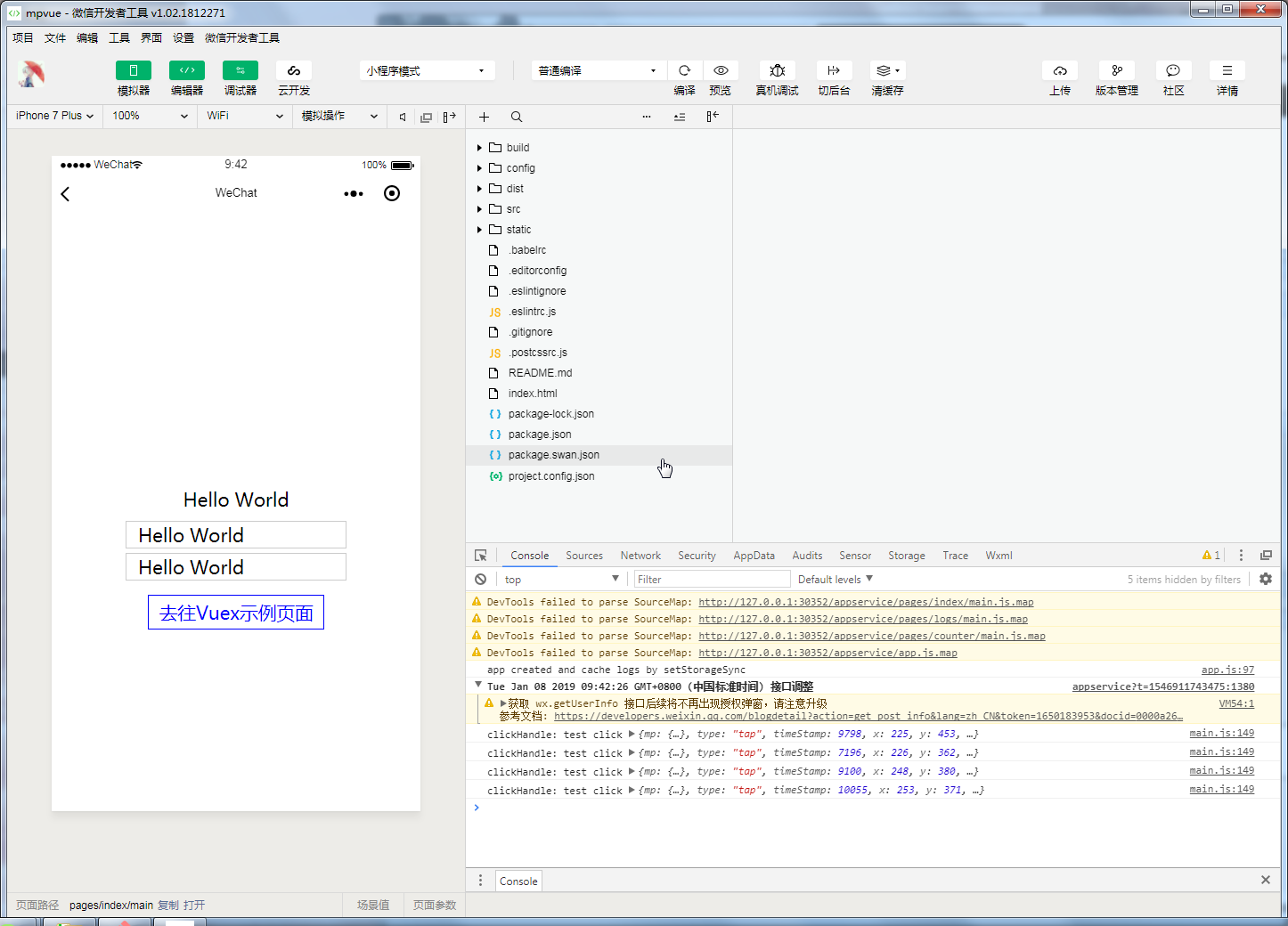This screenshot has width=1288, height=926.
Task: Toggle simulator sound mute
Action: coord(403,117)
